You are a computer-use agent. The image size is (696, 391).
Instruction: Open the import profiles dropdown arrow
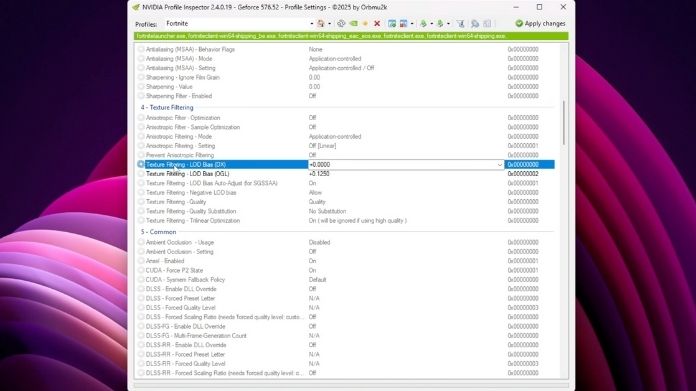pyautogui.click(x=448, y=24)
